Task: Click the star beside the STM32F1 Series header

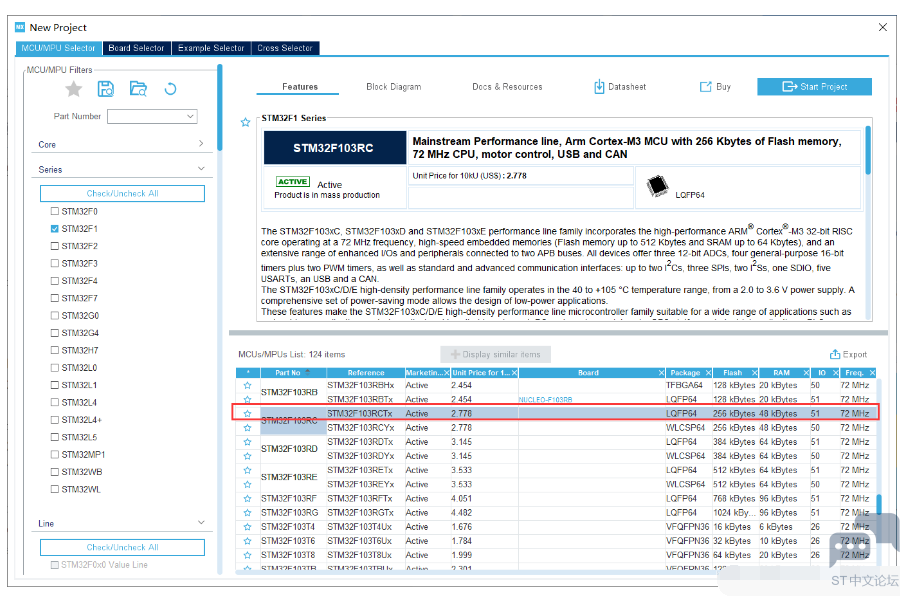Action: click(246, 122)
